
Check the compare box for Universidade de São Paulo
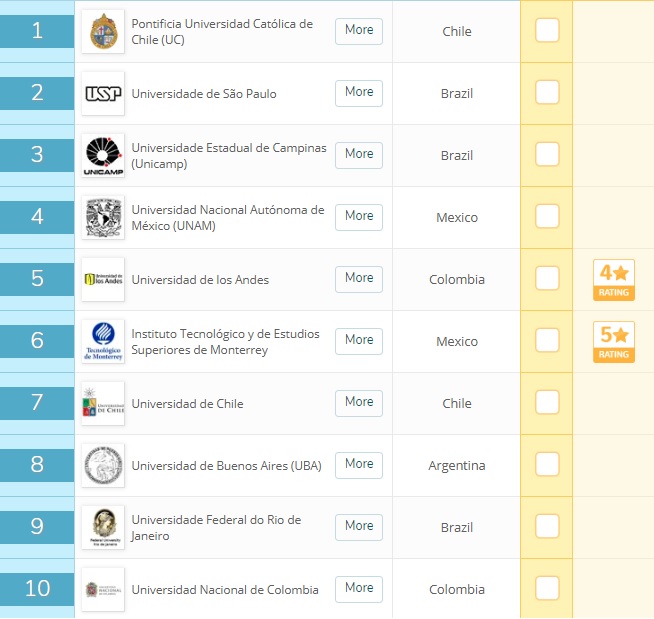(547, 93)
